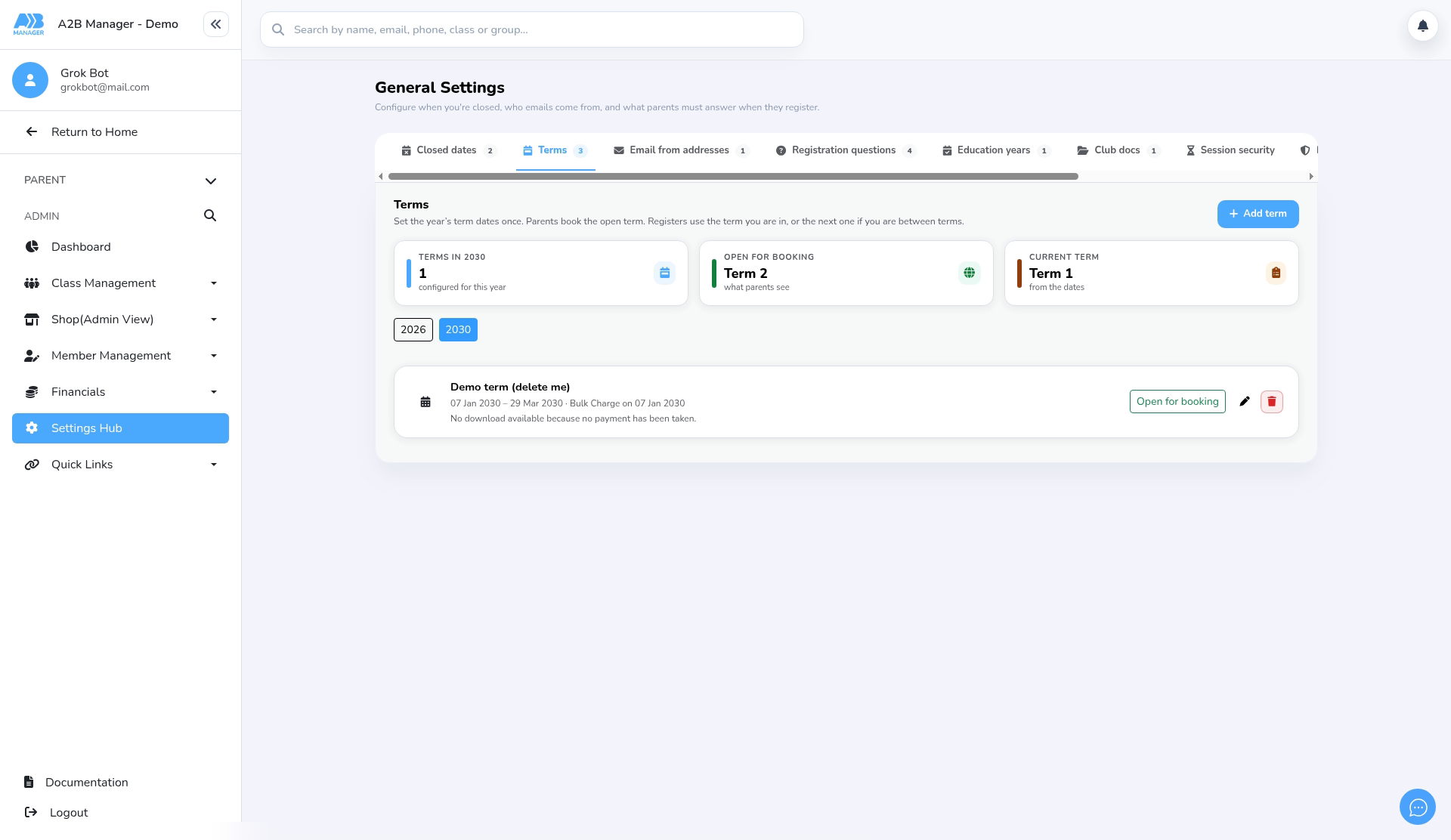Expand Class Management submenu arrow
This screenshot has width=1451, height=840.
[213, 283]
